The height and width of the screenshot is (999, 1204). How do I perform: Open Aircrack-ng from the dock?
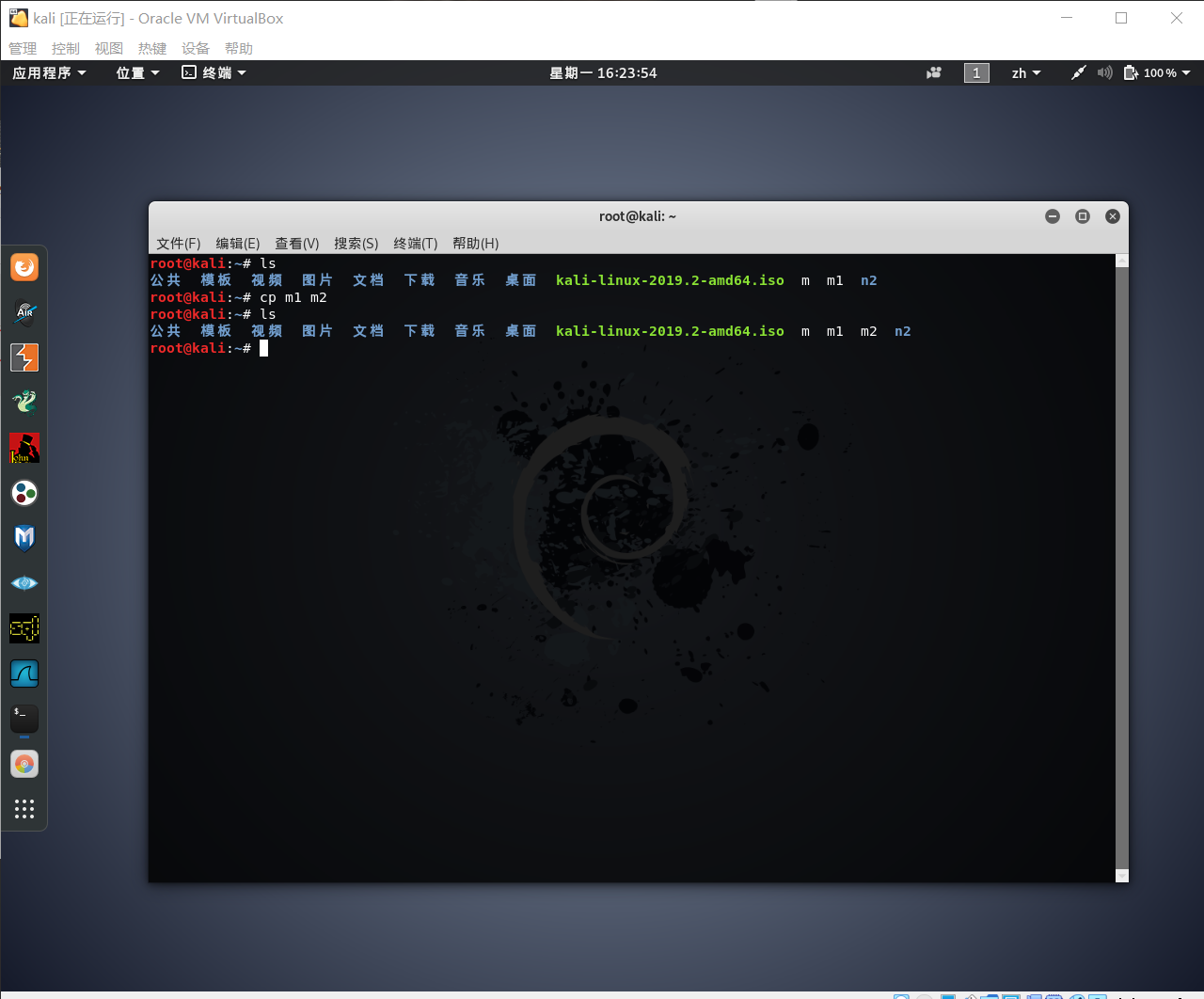pyautogui.click(x=24, y=311)
